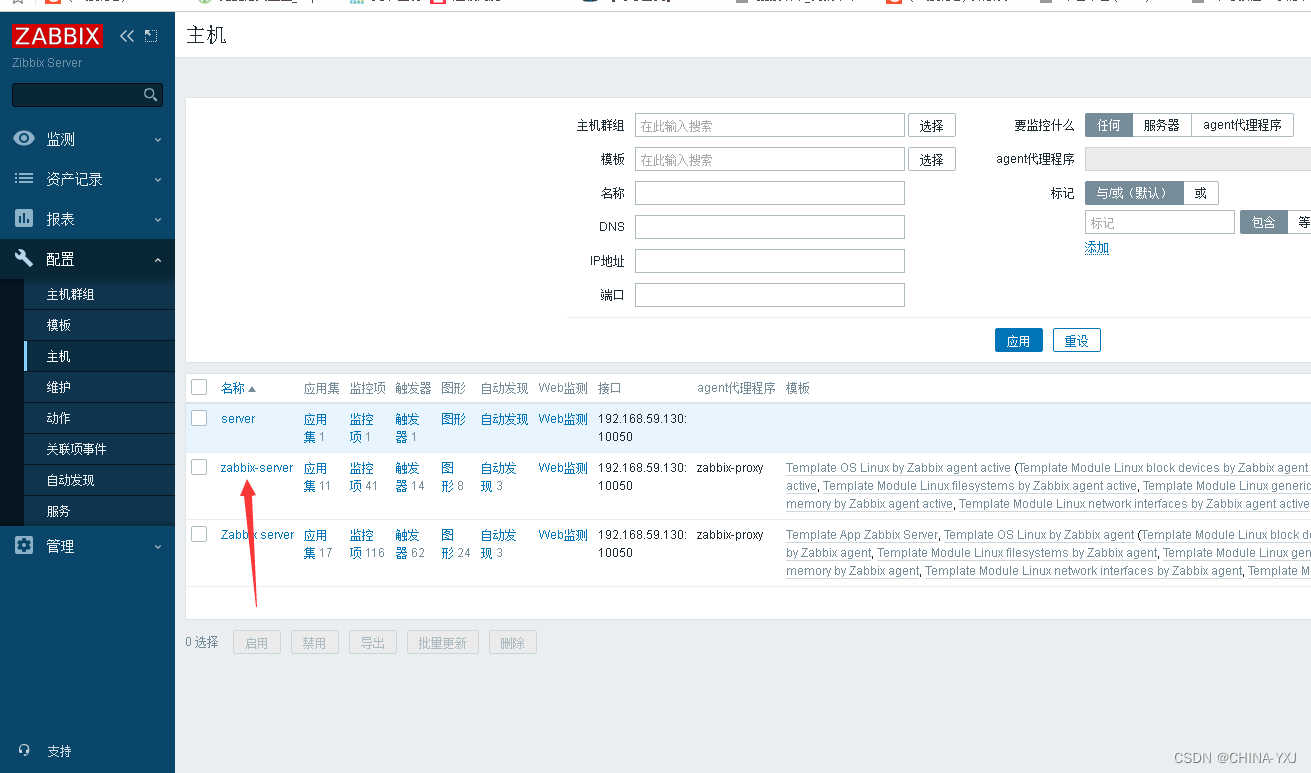
Task: Toggle the select-all hosts checkbox
Action: click(x=199, y=387)
